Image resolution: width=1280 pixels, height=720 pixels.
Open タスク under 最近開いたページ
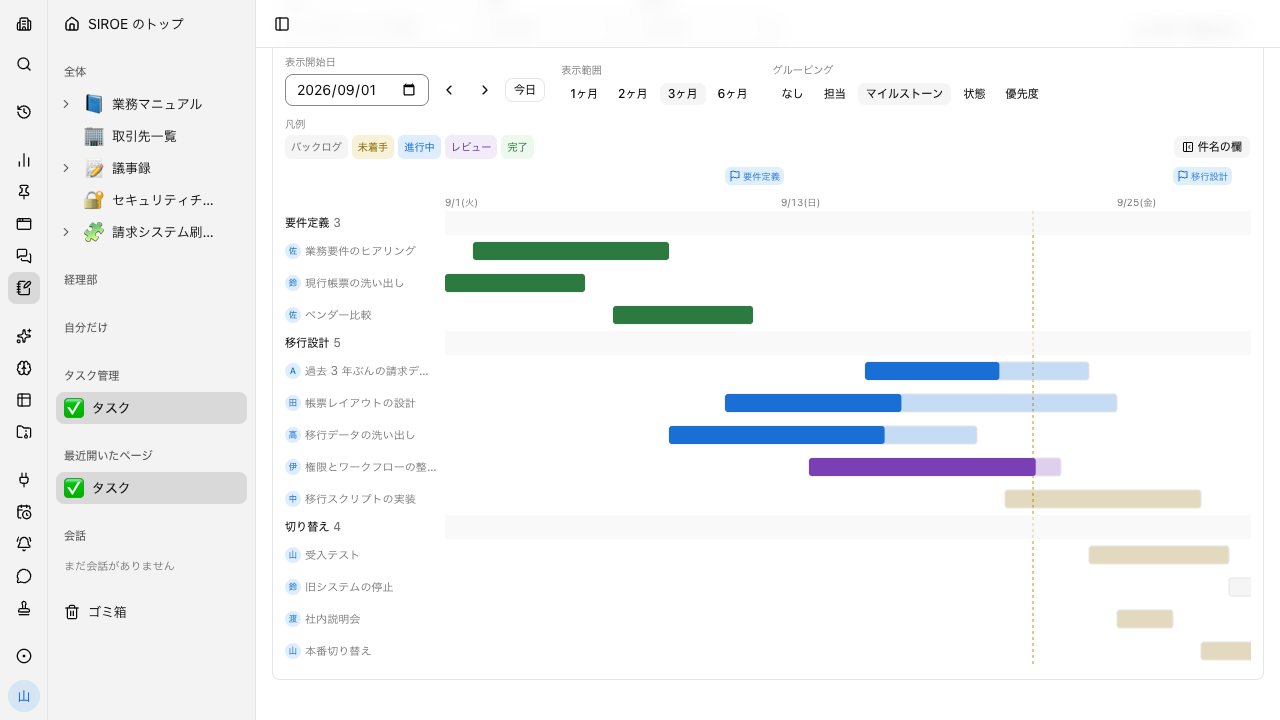pos(151,488)
